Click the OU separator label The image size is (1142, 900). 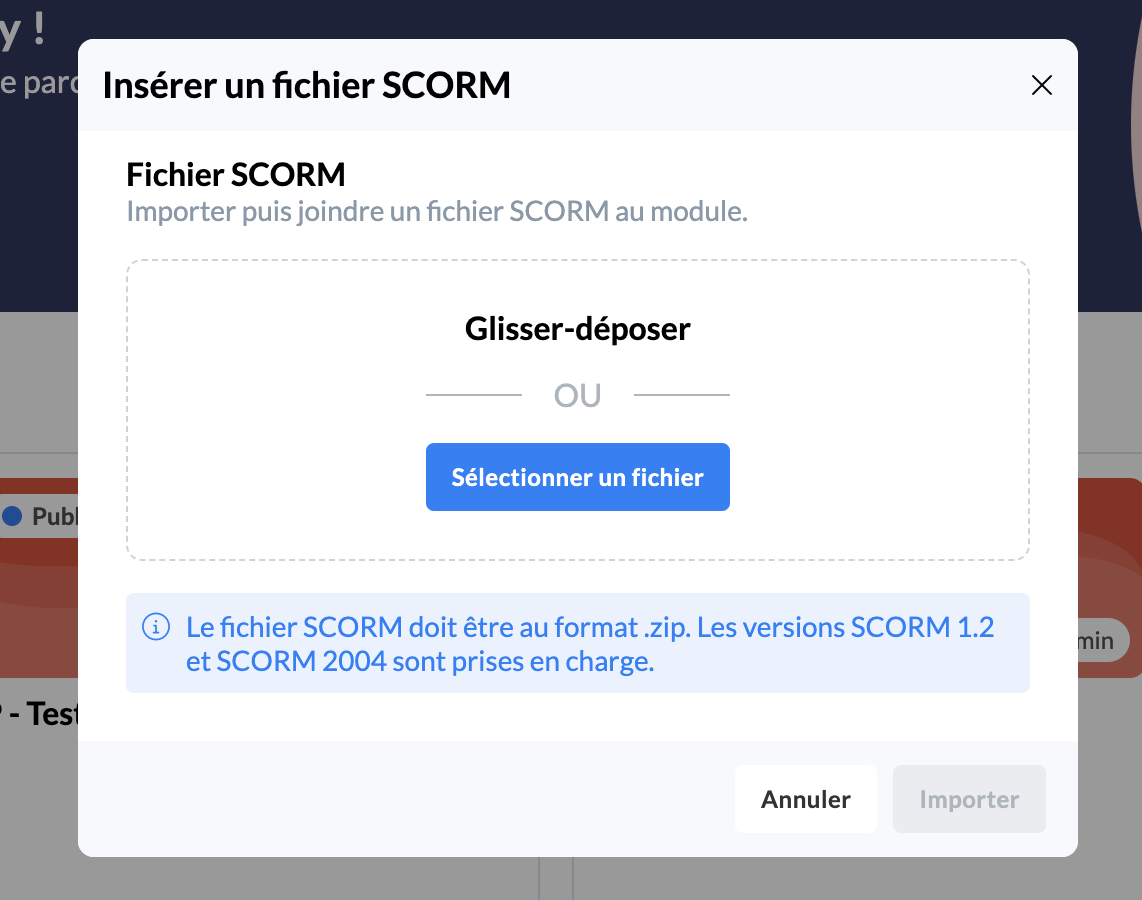577,395
